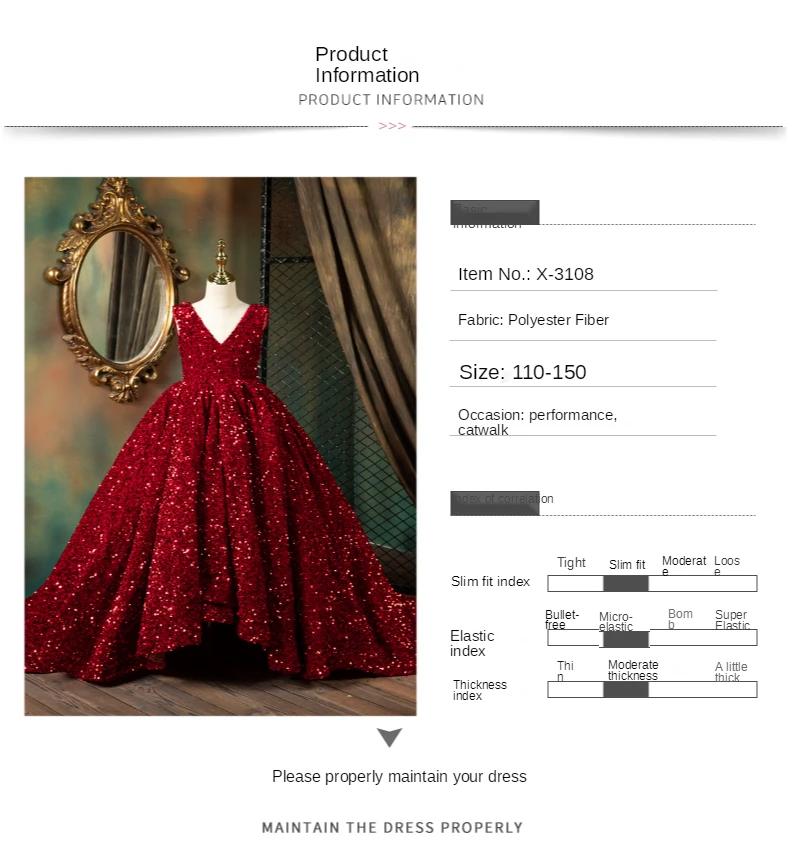
Task: Click Please properly maintain your dress text
Action: pos(399,776)
